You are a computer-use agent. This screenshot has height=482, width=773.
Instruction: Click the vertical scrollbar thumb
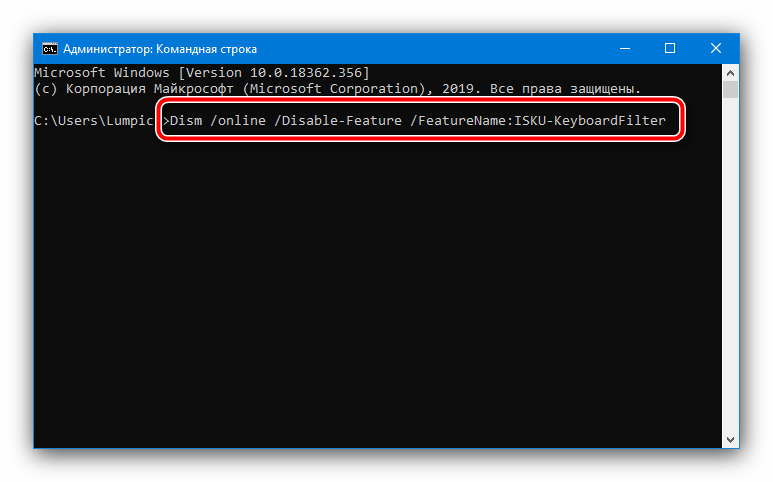tap(730, 90)
